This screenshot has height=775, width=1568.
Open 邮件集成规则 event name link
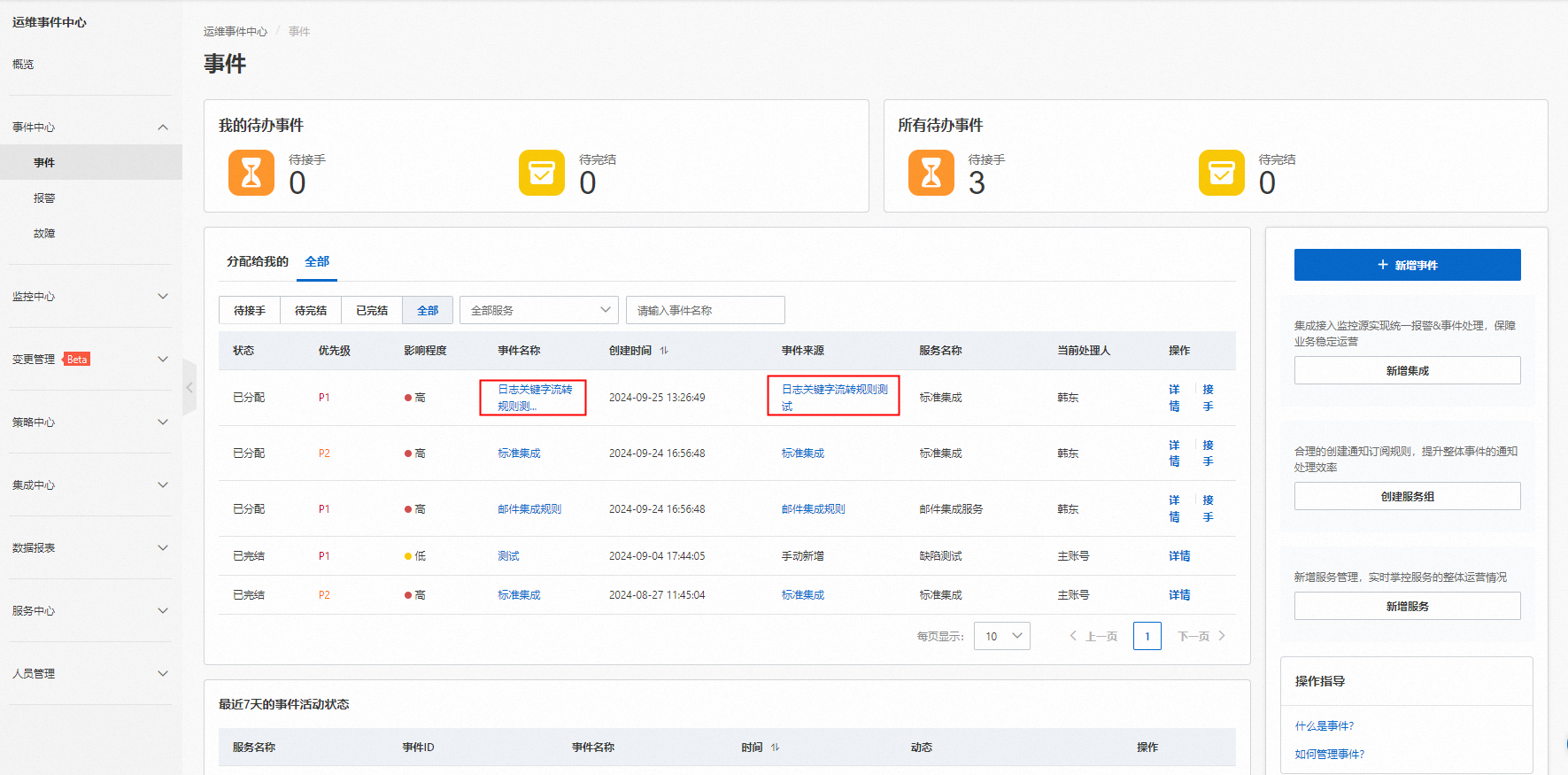coord(529,509)
